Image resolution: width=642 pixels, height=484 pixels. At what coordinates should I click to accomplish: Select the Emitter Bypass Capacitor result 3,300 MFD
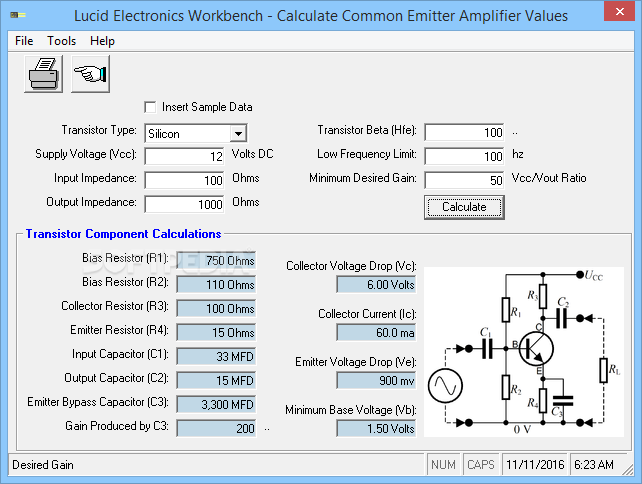tap(216, 405)
